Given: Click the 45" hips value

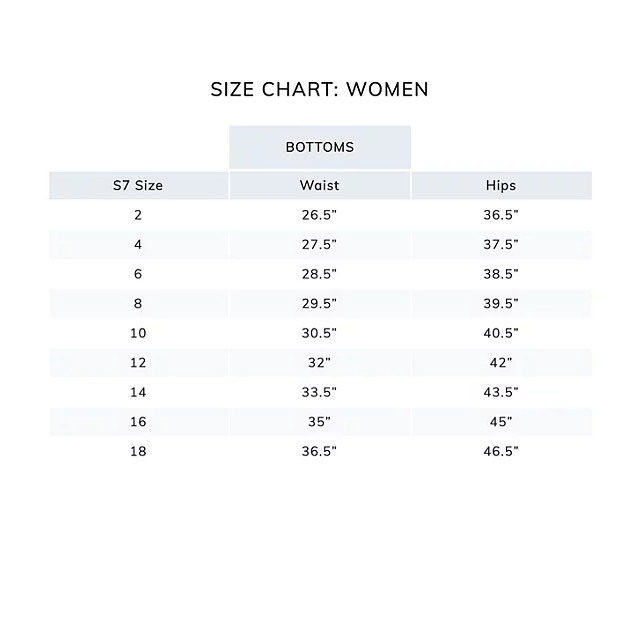Looking at the screenshot, I should pos(501,421).
